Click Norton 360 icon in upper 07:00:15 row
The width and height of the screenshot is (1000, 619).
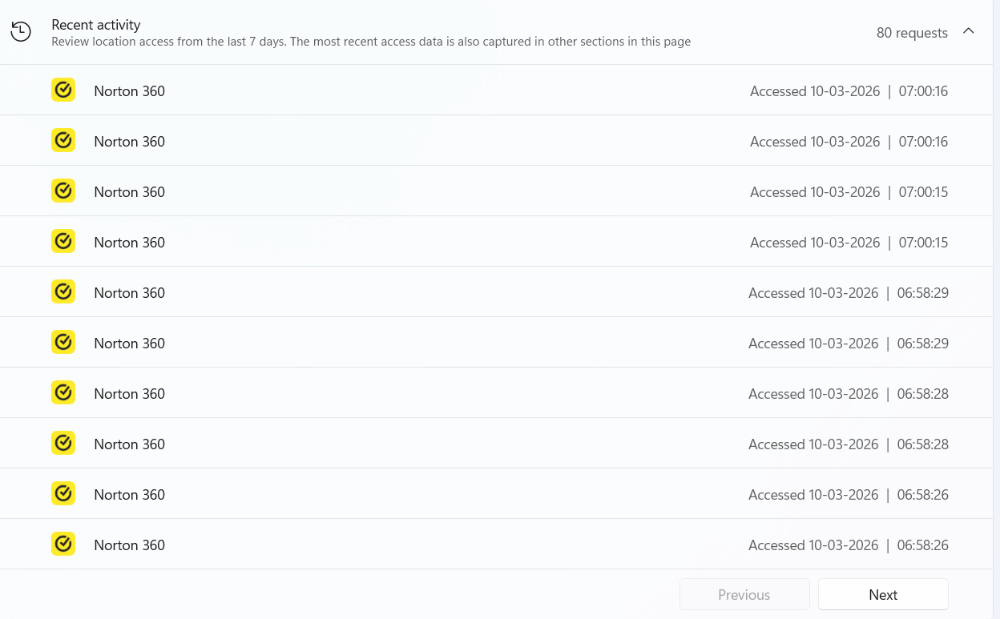tap(63, 191)
